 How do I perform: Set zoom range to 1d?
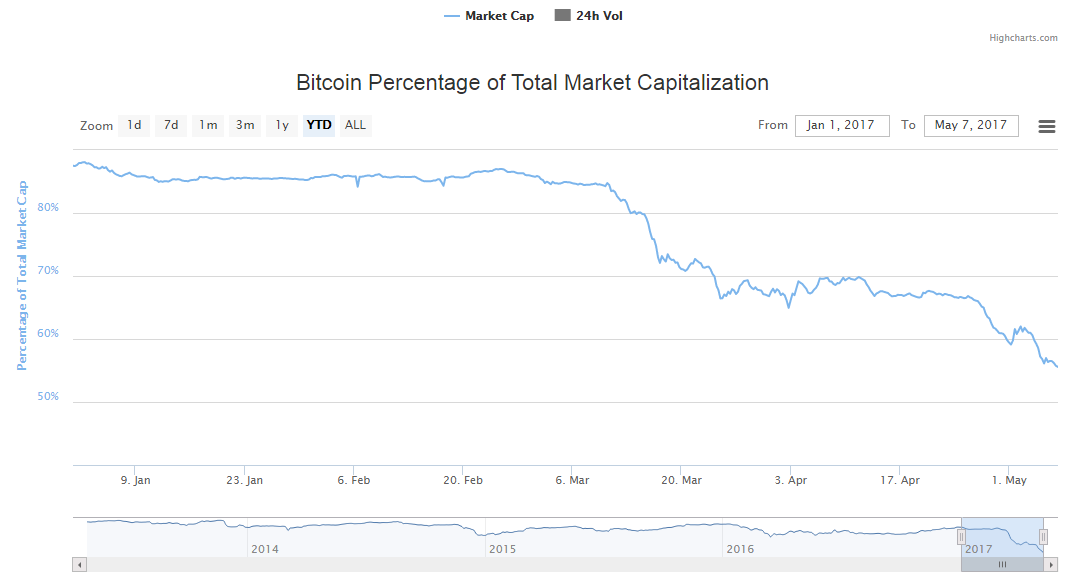click(134, 125)
